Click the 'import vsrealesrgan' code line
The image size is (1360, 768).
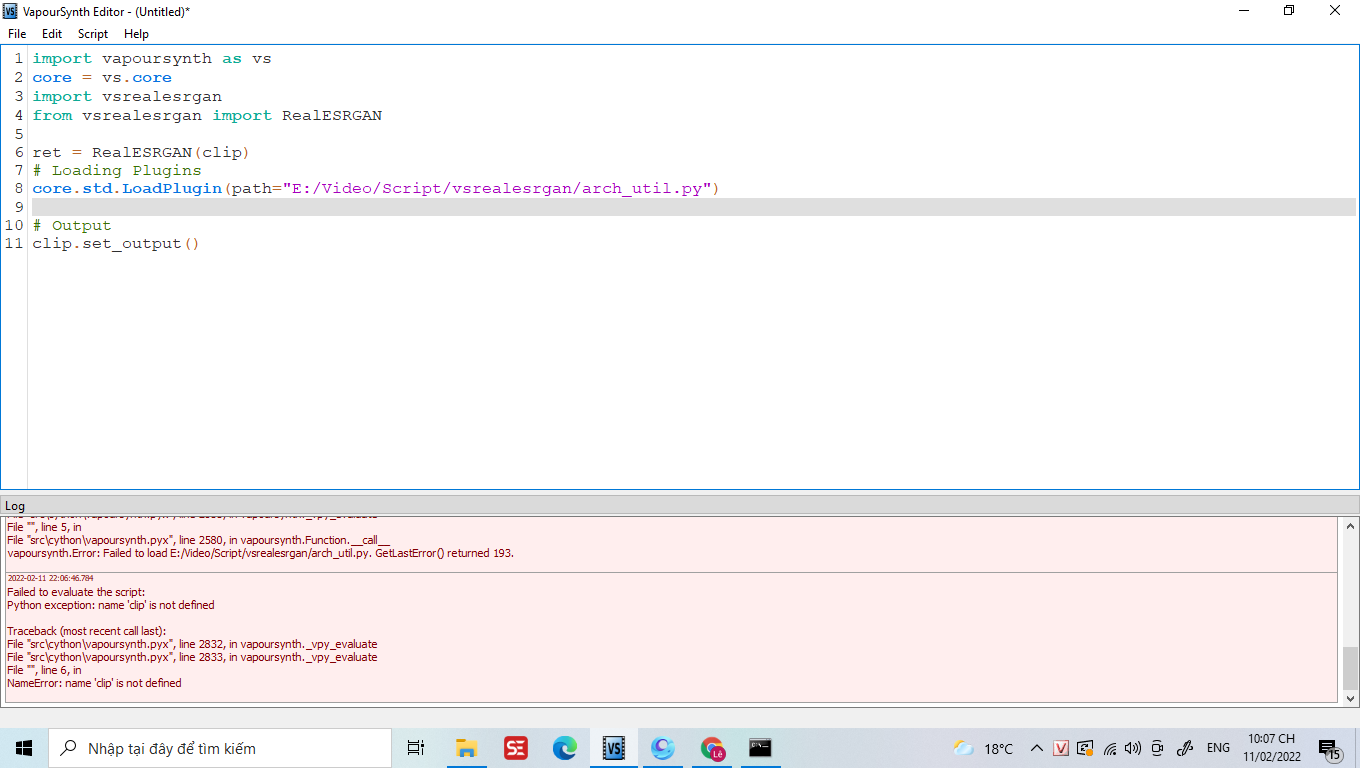pos(127,97)
